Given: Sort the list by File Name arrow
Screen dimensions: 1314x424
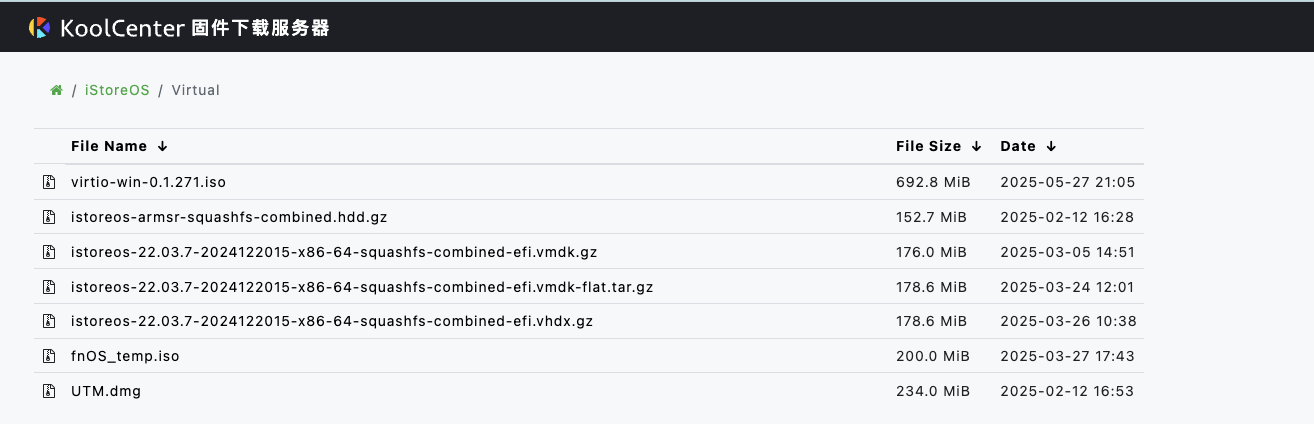Looking at the screenshot, I should point(162,146).
